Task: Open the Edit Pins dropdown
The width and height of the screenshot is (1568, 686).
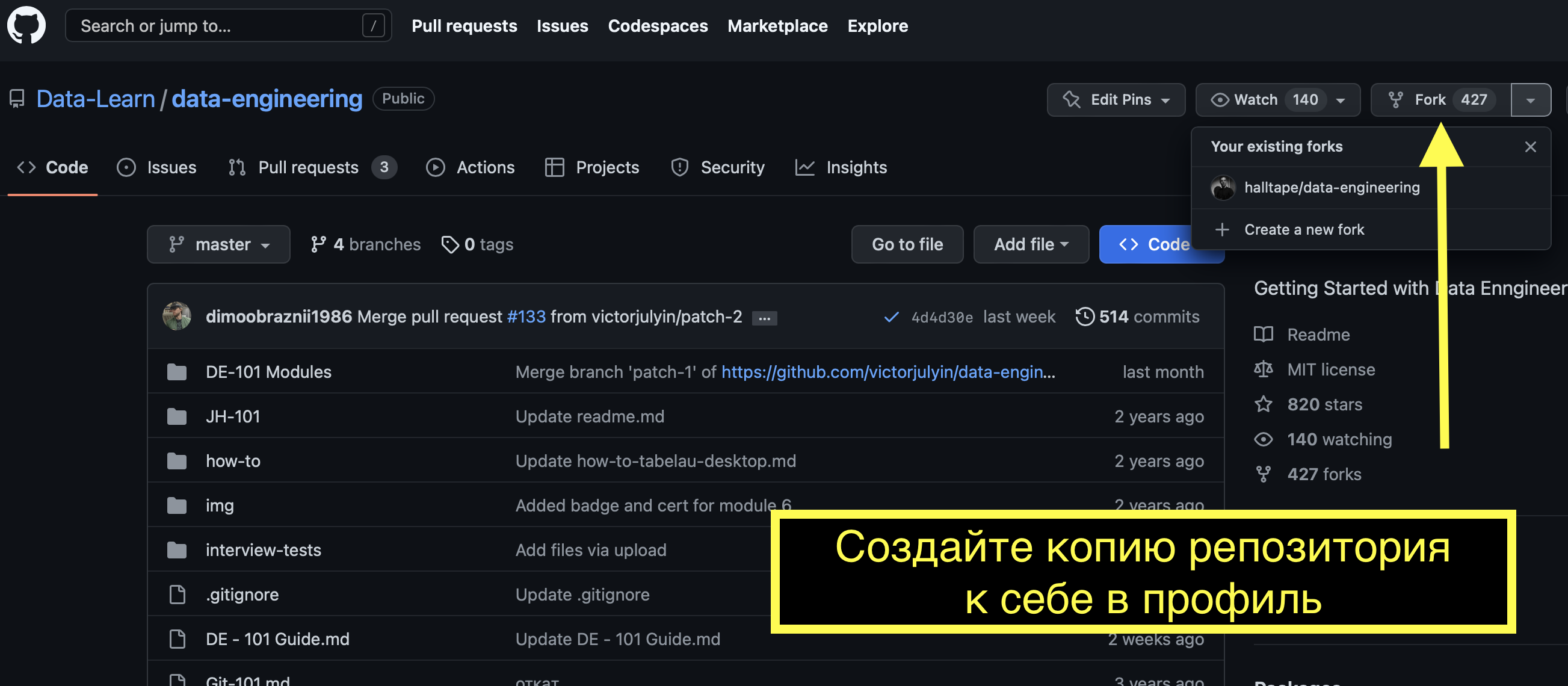Action: pyautogui.click(x=1116, y=100)
